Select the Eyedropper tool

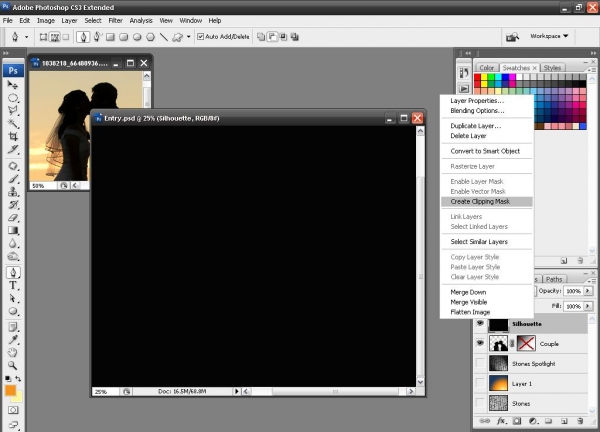pos(13,340)
